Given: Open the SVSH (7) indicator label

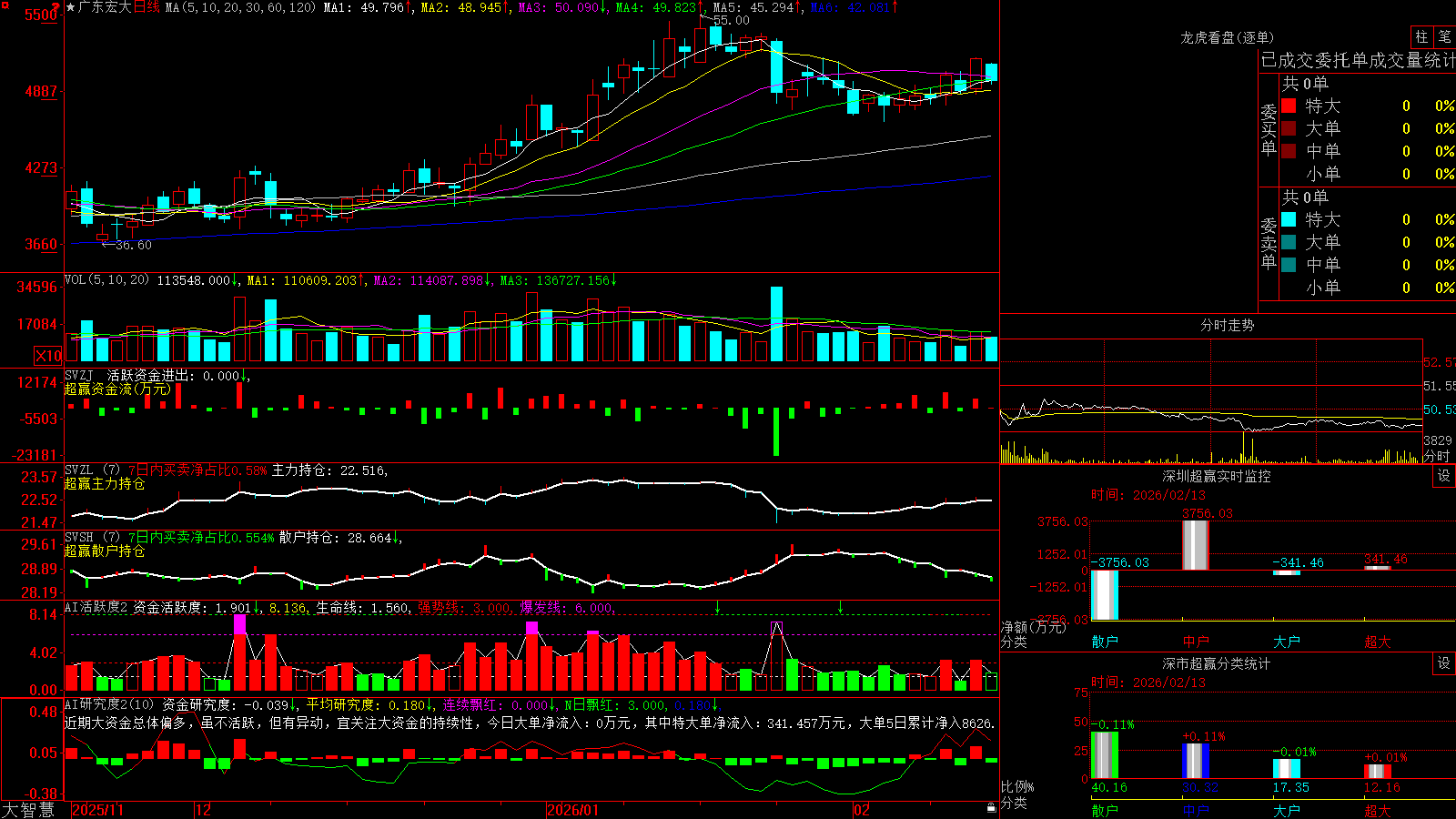Looking at the screenshot, I should tap(92, 538).
